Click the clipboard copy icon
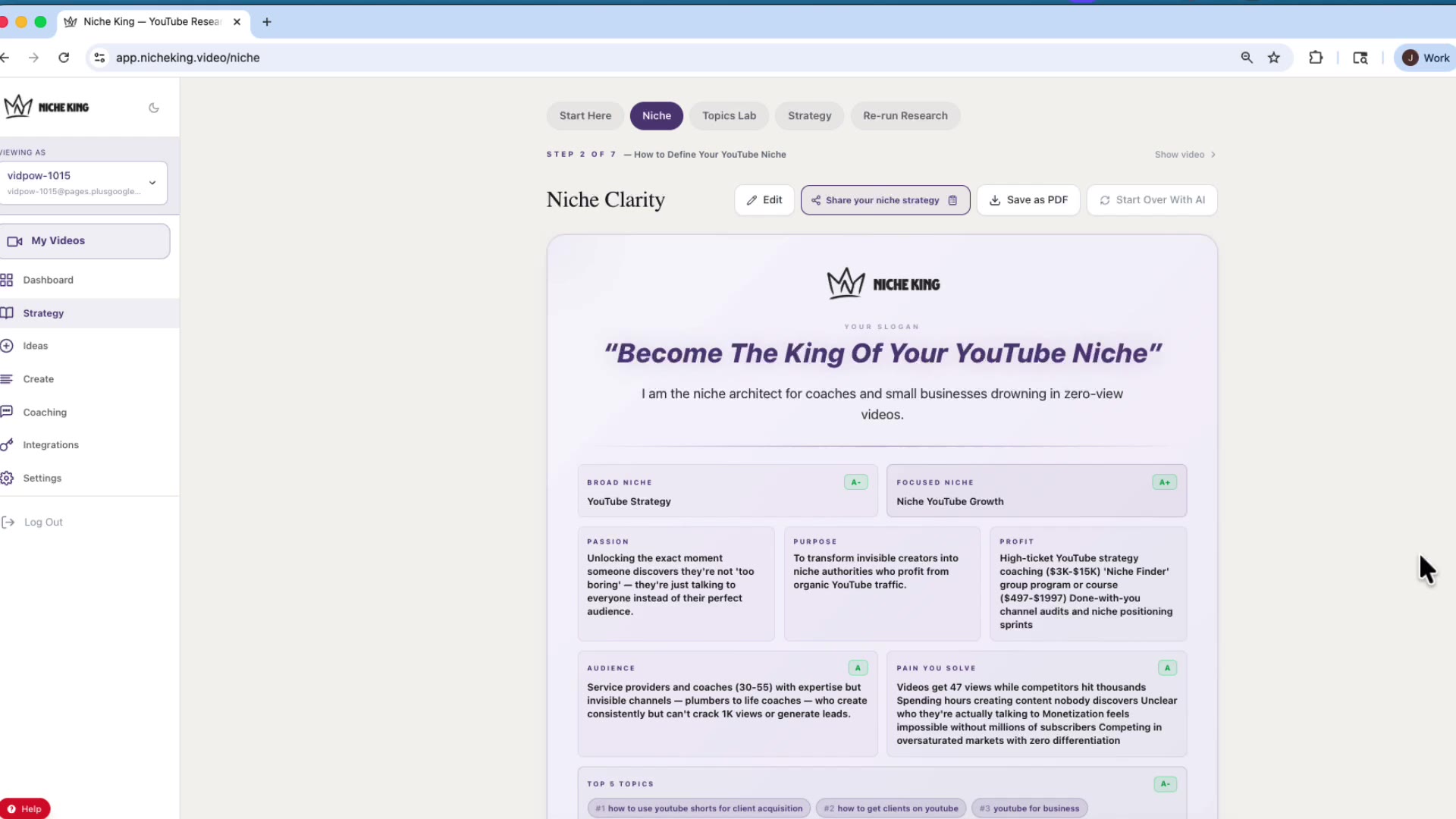Image resolution: width=1456 pixels, height=819 pixels. pos(952,201)
